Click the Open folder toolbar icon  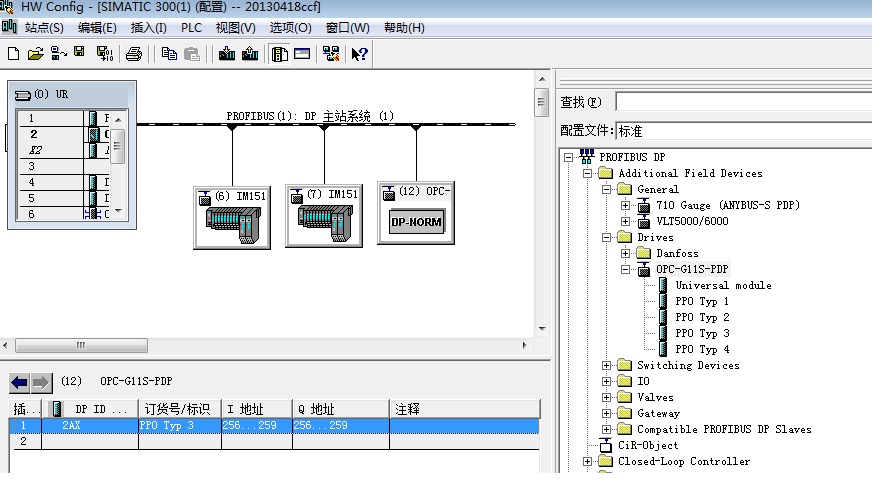point(36,54)
